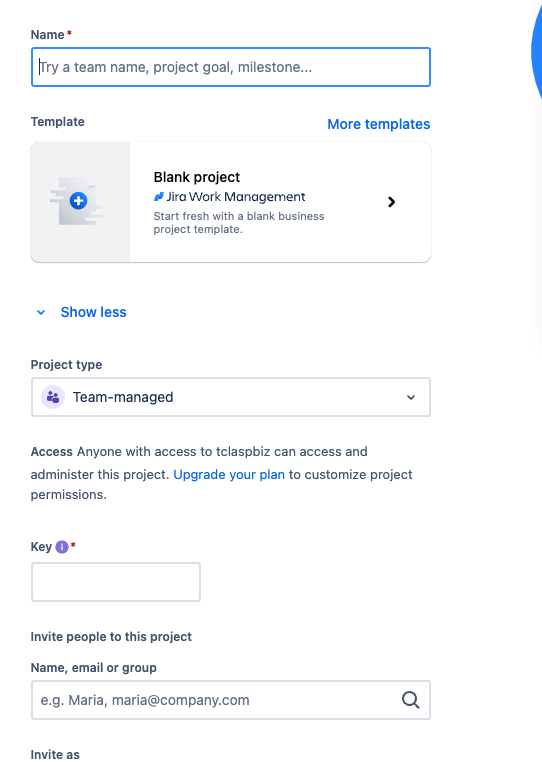Click the blank project plus-document thumbnail
This screenshot has height=762, width=542.
pos(80,202)
